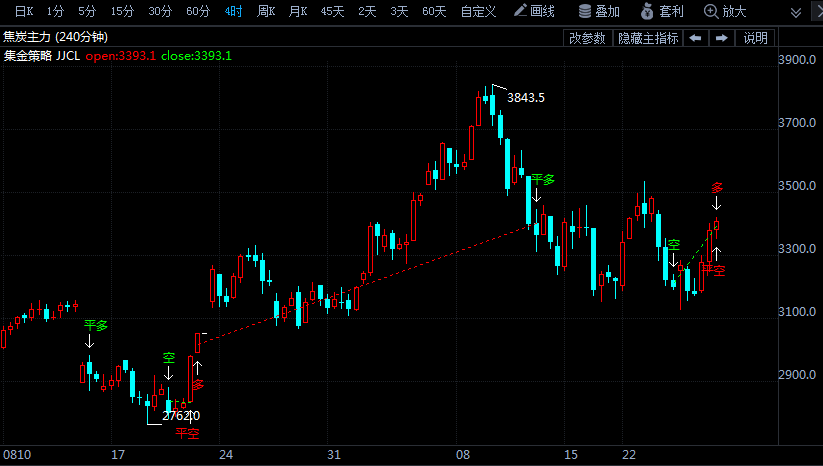This screenshot has width=823, height=466.
Task: Click the 放大 zoom tool
Action: [725, 11]
